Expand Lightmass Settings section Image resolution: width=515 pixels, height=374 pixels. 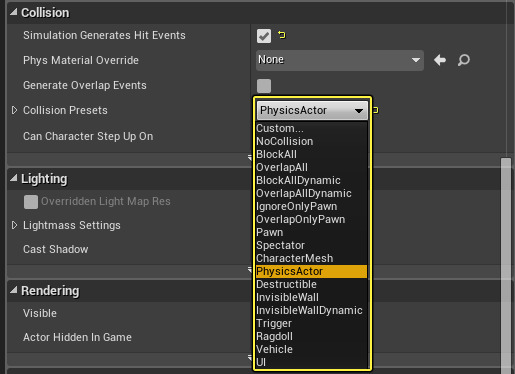14,225
